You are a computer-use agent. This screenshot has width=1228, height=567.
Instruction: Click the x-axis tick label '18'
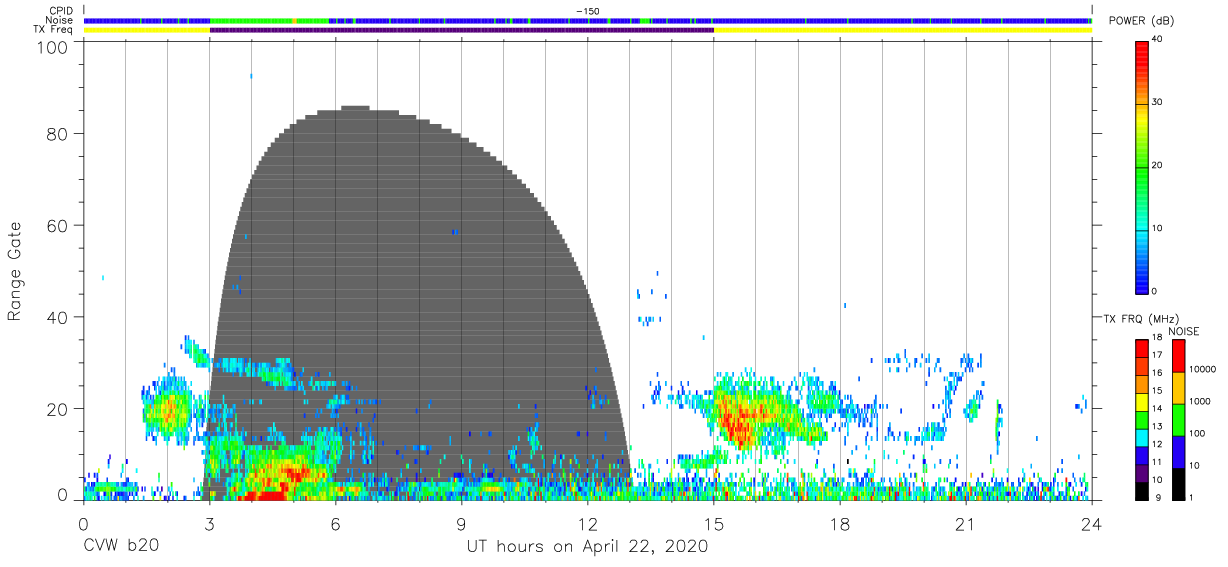[840, 524]
